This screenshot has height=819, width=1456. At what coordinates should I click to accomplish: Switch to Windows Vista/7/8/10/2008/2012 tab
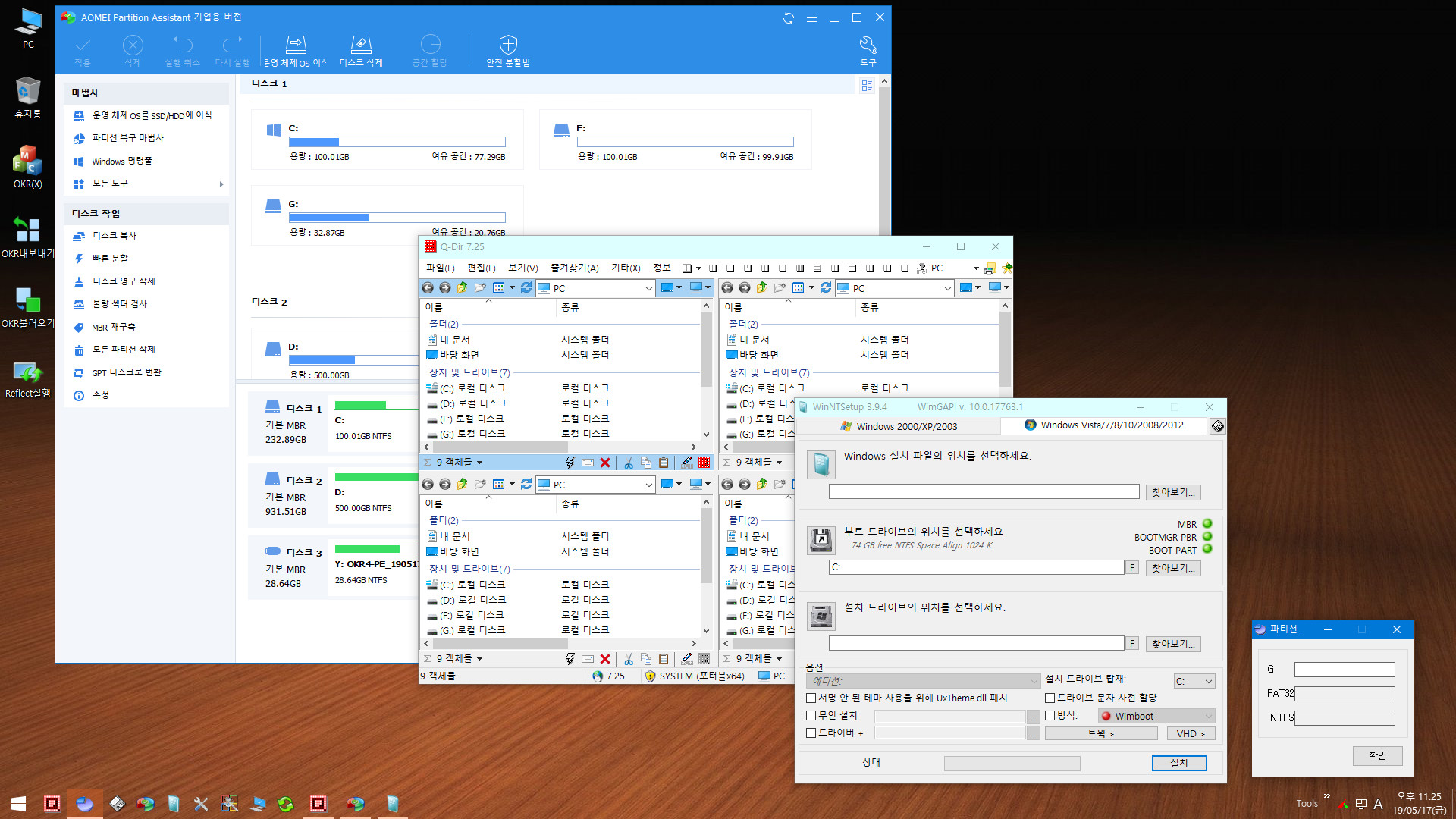click(x=1103, y=425)
